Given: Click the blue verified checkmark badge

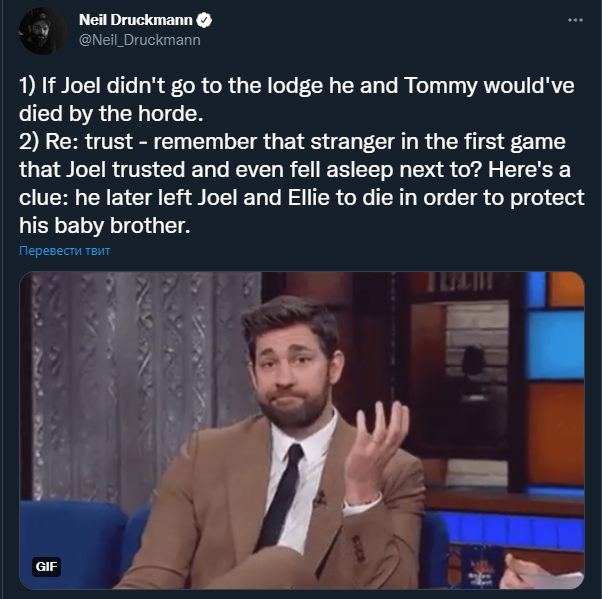Looking at the screenshot, I should (x=204, y=20).
